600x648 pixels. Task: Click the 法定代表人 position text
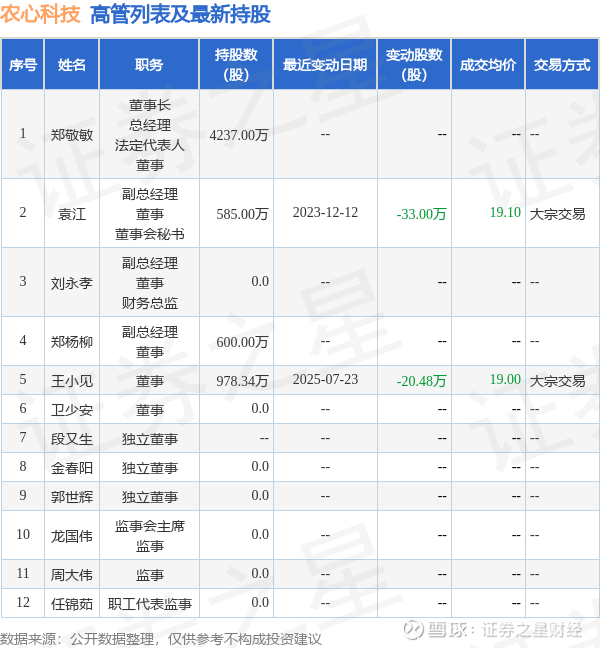click(150, 145)
